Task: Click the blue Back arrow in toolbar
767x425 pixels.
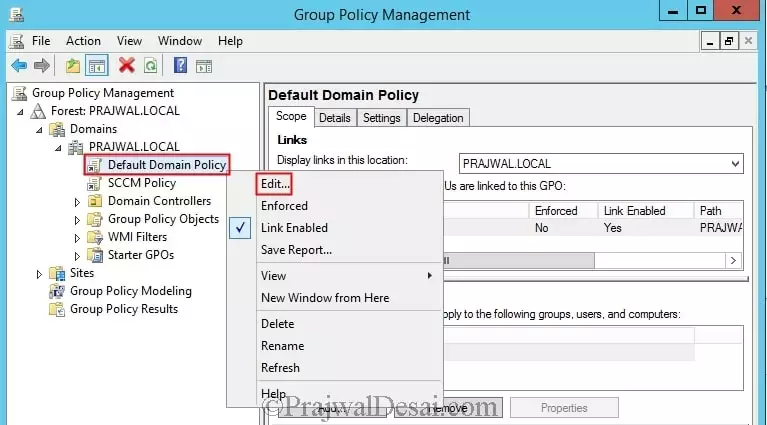Action: click(x=19, y=65)
